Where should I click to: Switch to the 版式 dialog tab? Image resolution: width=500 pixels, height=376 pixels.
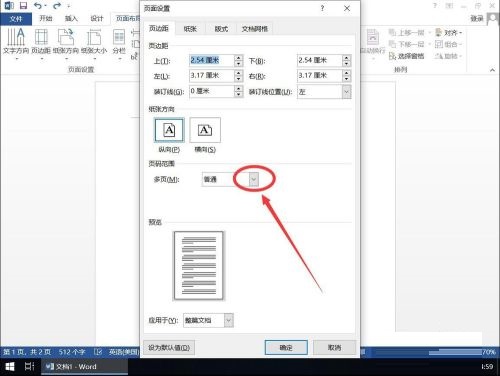point(221,29)
